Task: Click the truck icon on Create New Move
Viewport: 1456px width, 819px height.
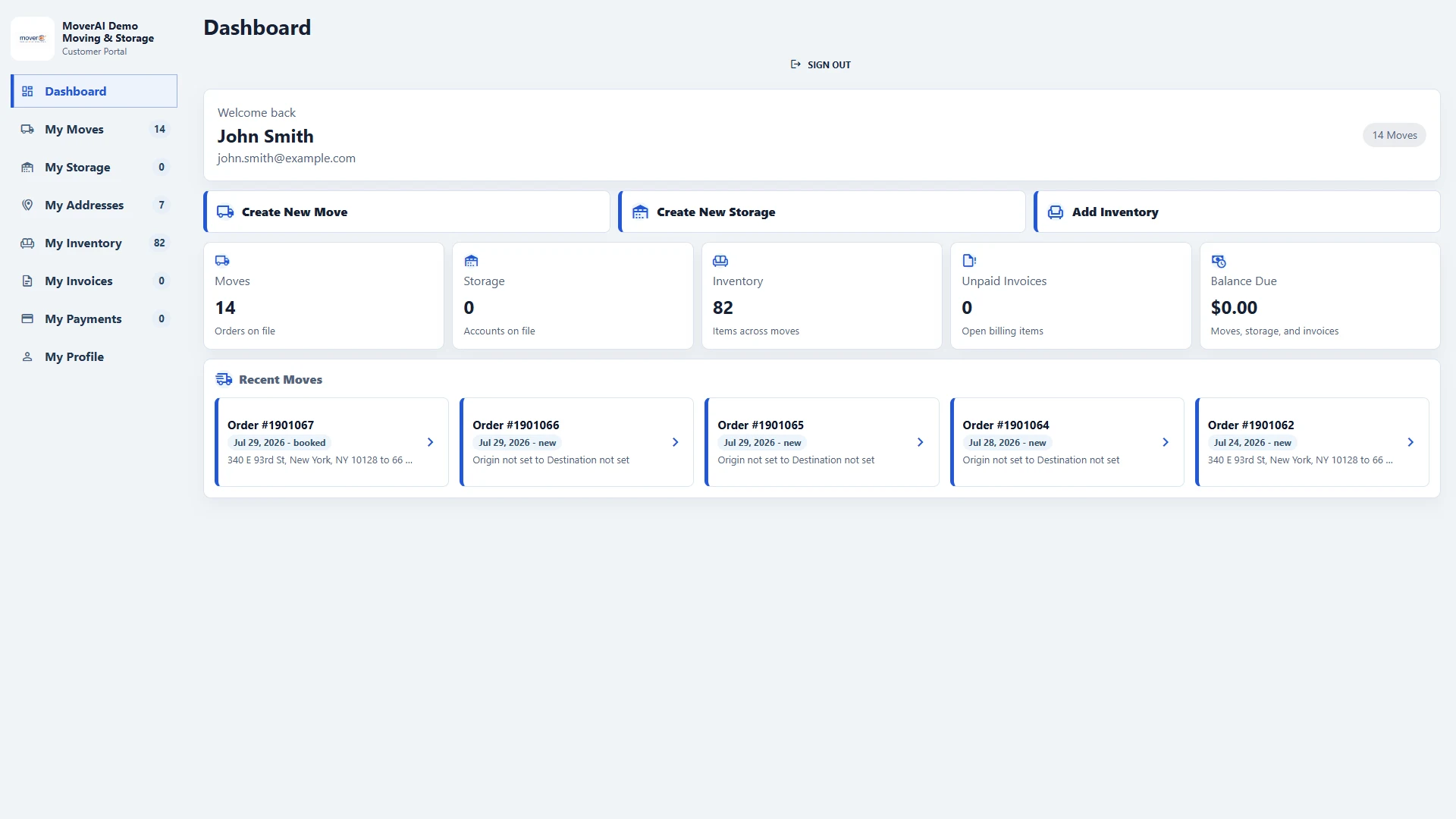Action: pos(225,212)
